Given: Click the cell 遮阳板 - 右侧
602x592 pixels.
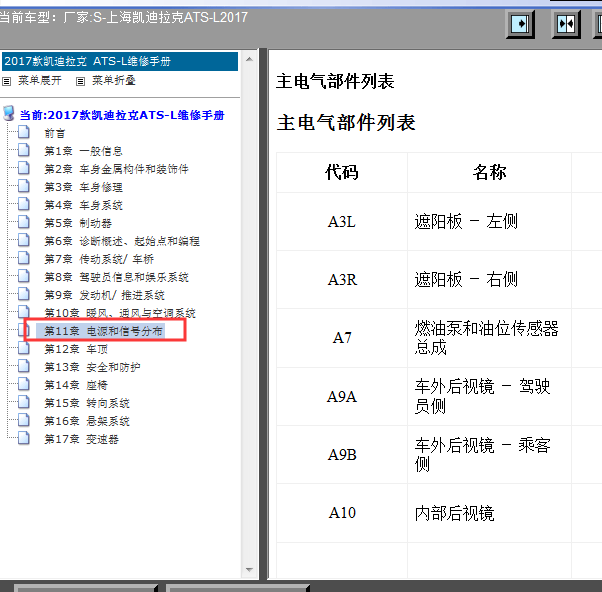Looking at the screenshot, I should pyautogui.click(x=490, y=279).
